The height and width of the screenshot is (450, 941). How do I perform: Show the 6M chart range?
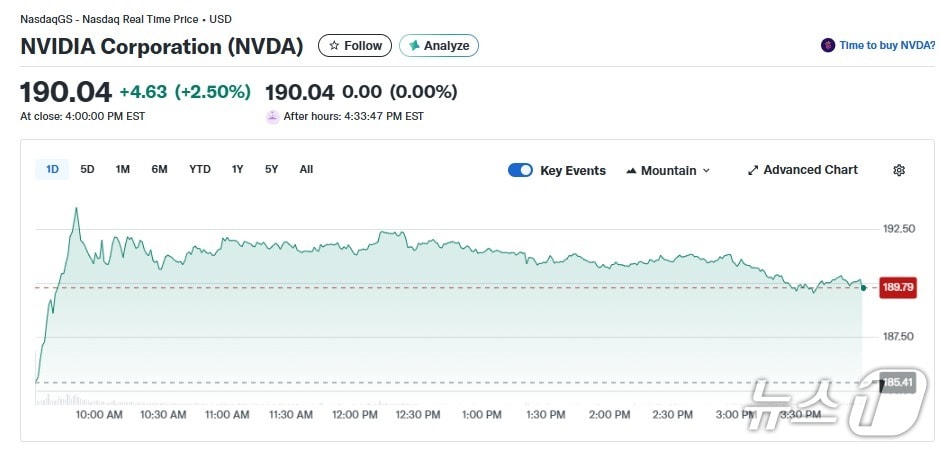pos(159,169)
